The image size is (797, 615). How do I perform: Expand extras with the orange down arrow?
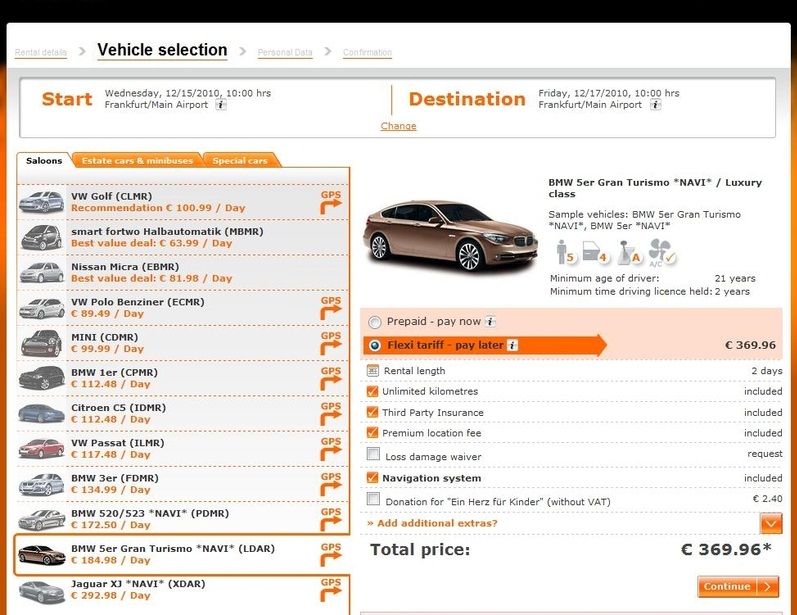coord(770,523)
